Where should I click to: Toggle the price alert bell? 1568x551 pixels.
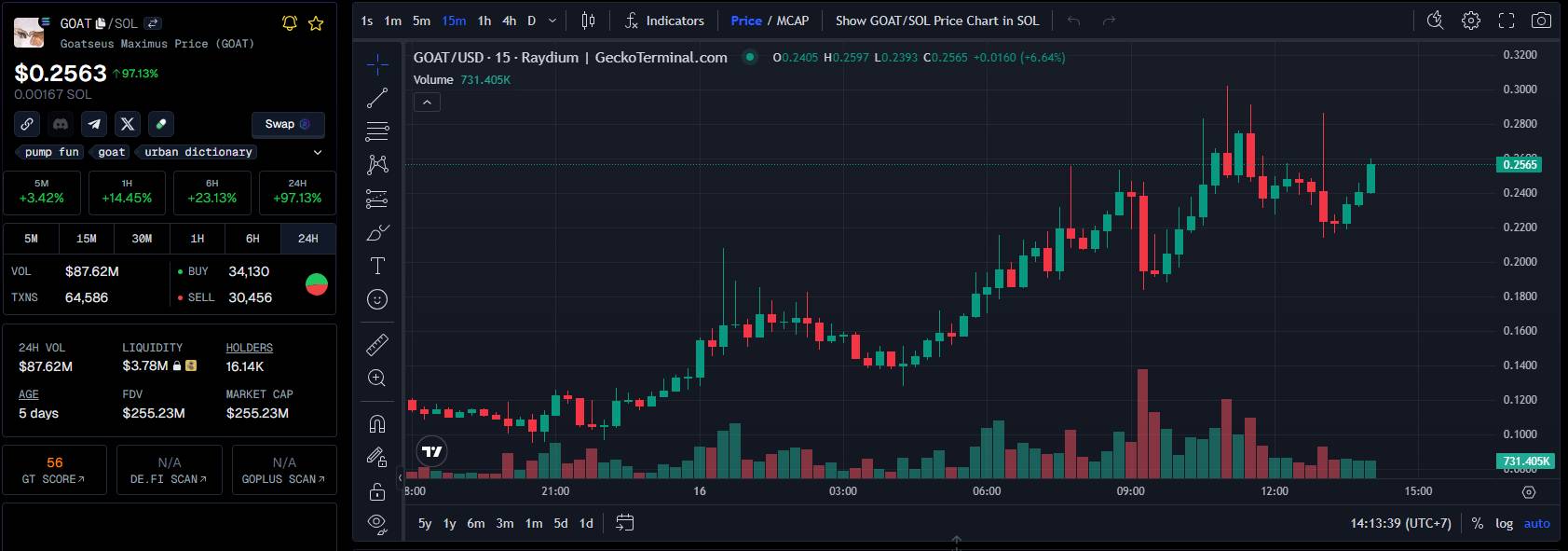pyautogui.click(x=290, y=23)
